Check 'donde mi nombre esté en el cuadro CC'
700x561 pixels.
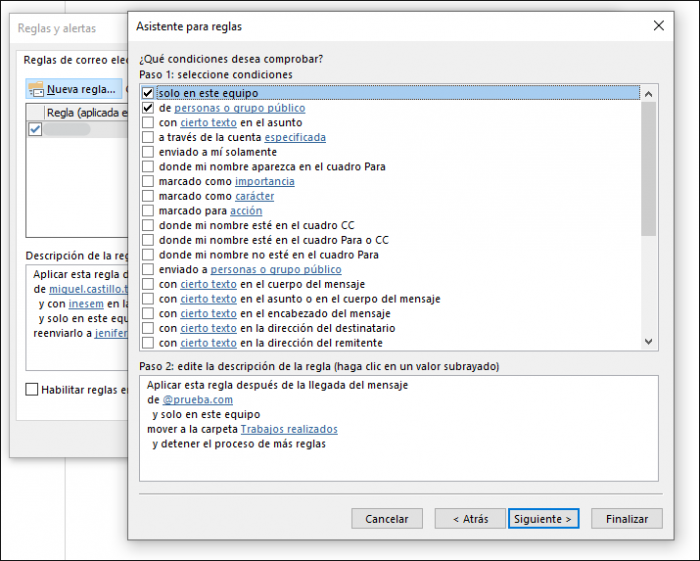(x=148, y=225)
